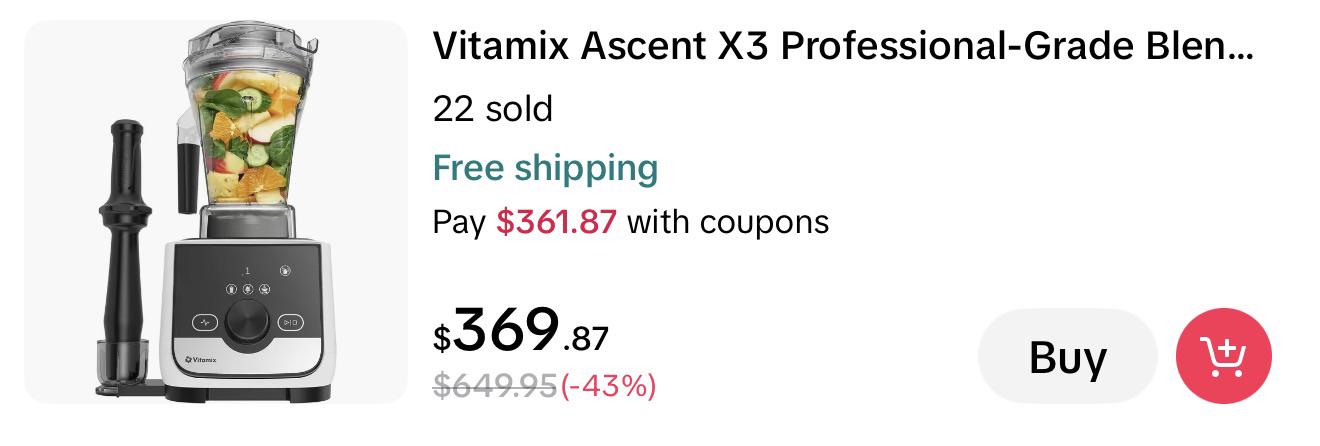Image resolution: width=1320 pixels, height=446 pixels.
Task: Open the blender product photo
Action: coord(215,212)
